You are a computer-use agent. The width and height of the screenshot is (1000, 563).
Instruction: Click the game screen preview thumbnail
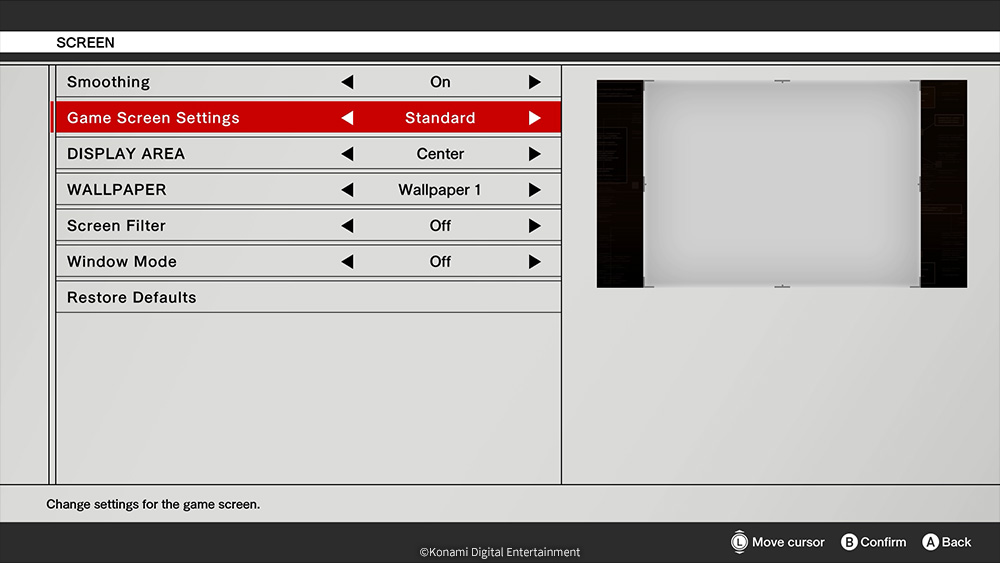point(781,184)
